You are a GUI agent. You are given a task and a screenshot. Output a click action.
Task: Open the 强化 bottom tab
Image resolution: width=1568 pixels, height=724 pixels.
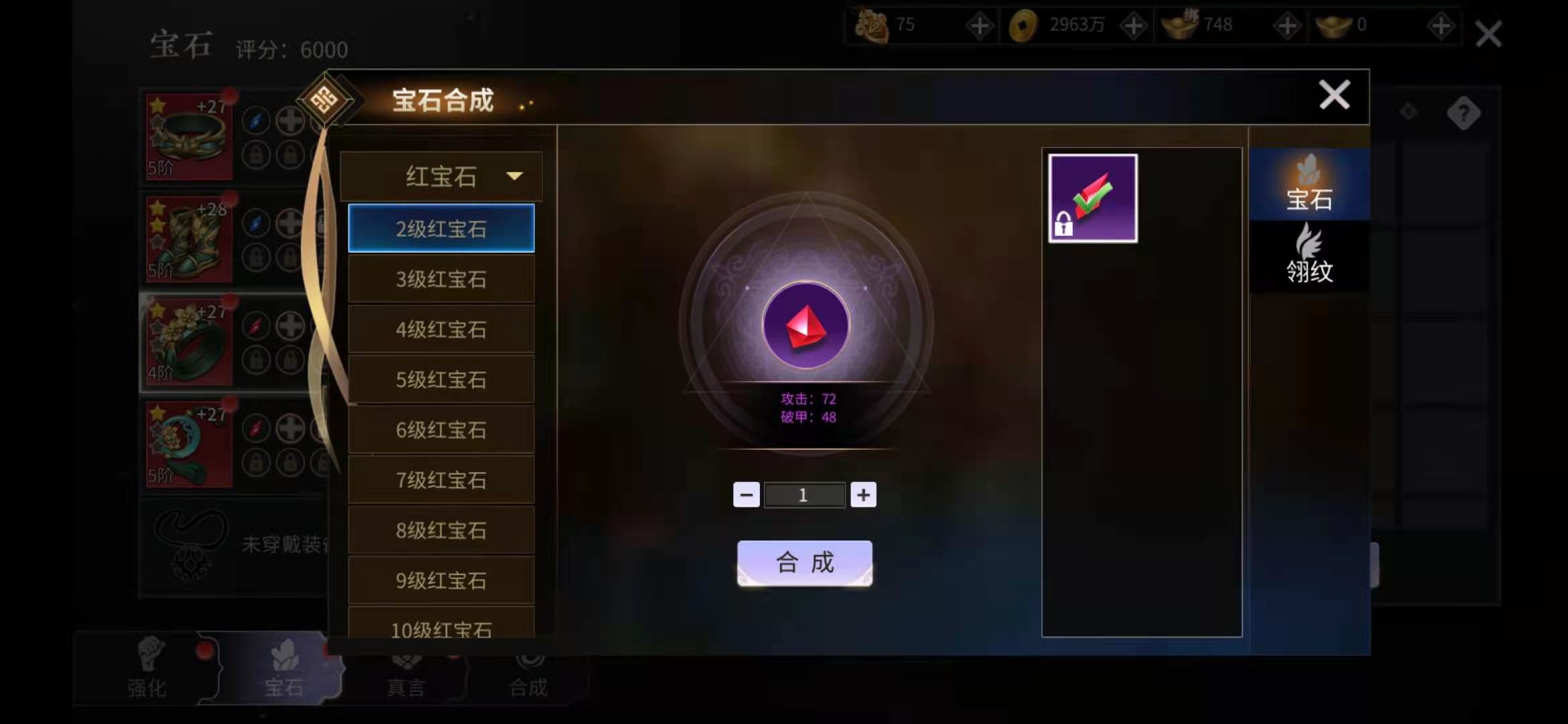(x=147, y=668)
